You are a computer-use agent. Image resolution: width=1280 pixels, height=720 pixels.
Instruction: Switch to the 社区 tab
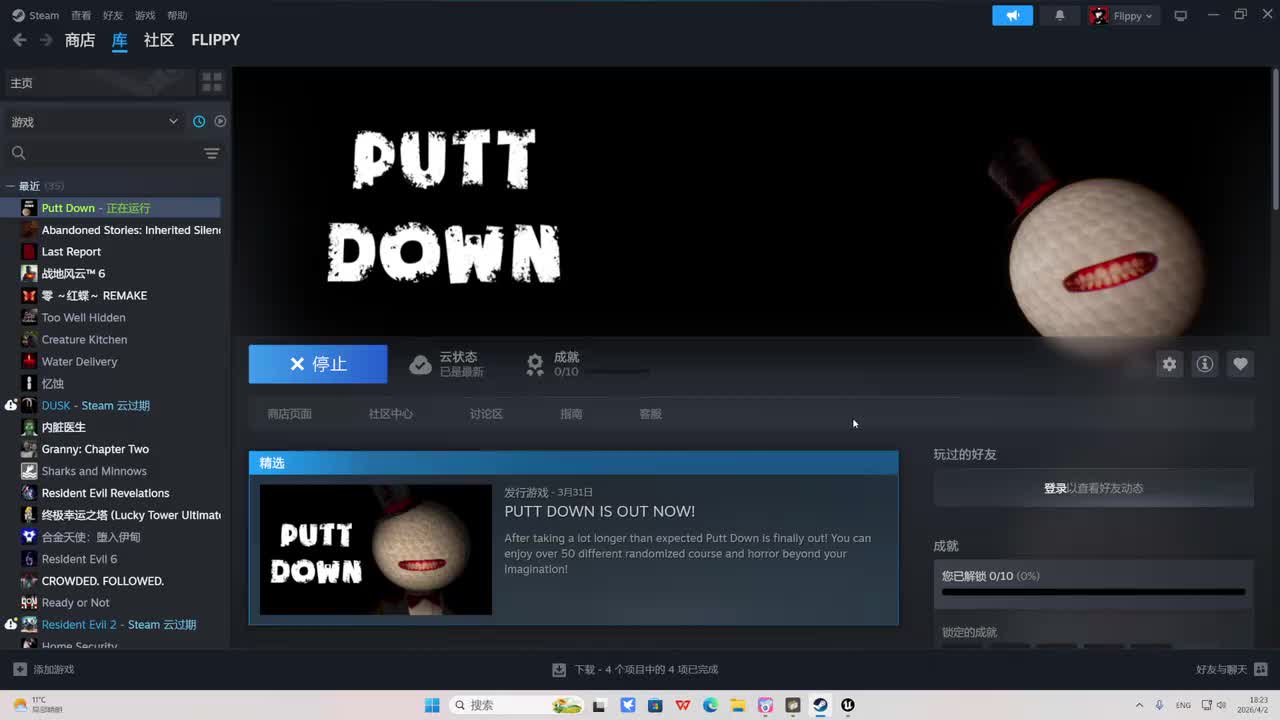159,40
